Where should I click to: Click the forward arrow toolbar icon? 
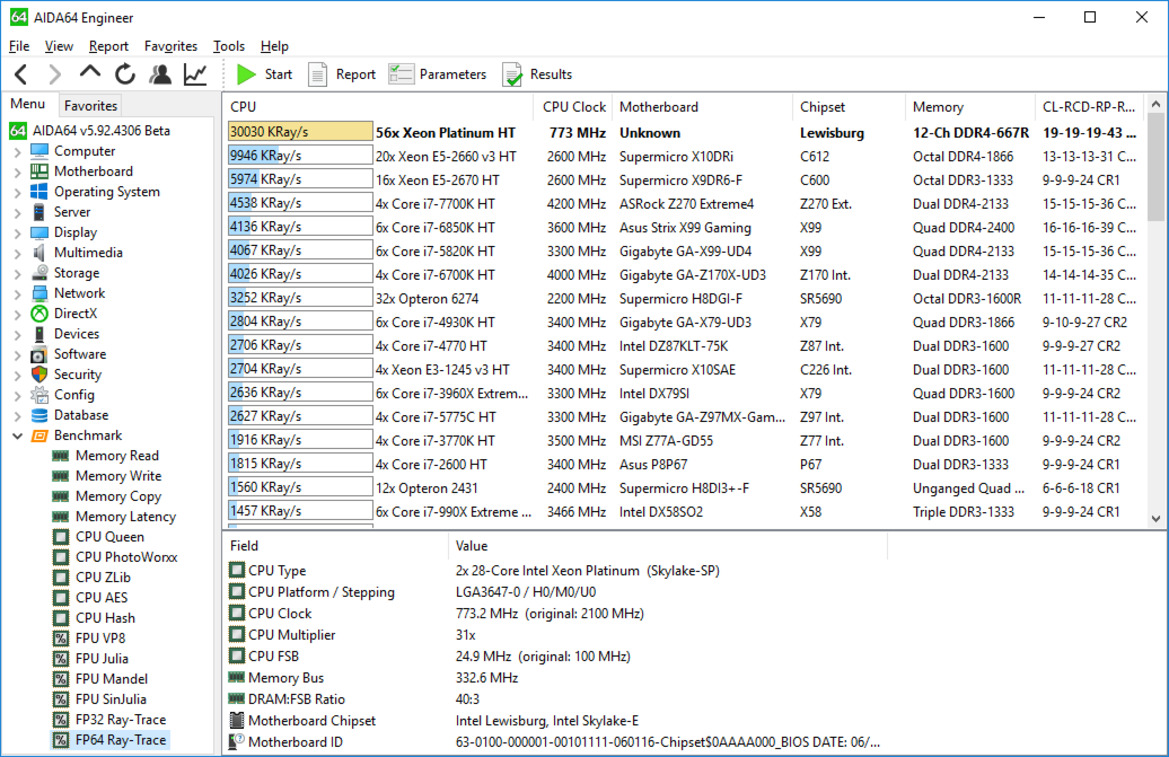point(54,75)
